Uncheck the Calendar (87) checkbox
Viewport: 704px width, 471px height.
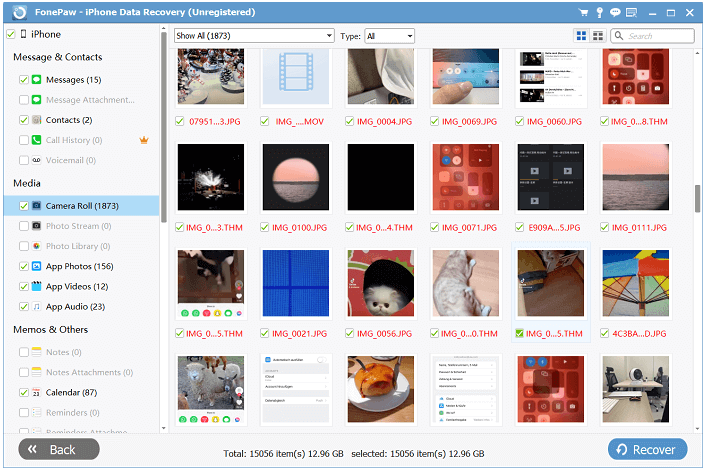(24, 392)
